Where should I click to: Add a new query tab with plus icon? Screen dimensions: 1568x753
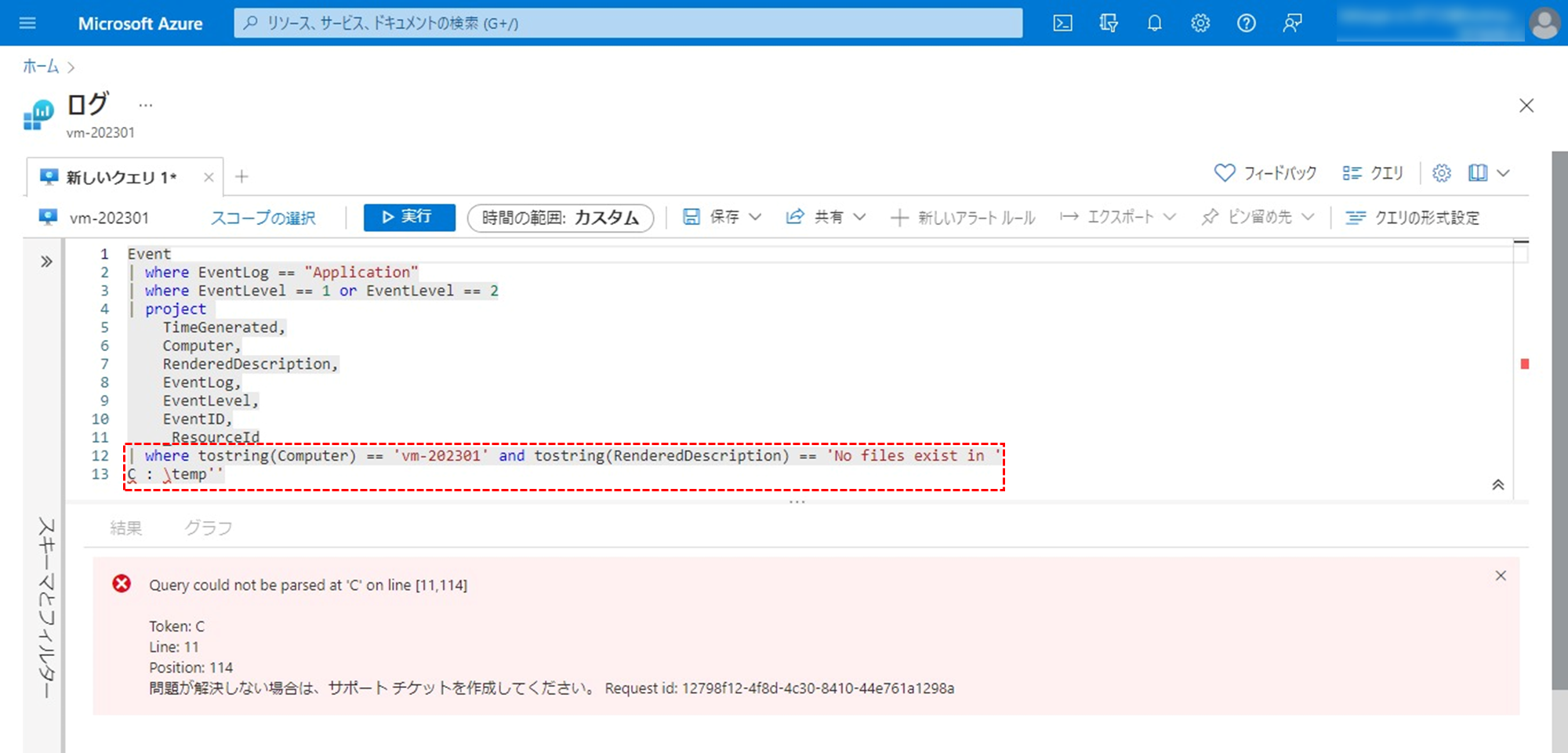[241, 177]
